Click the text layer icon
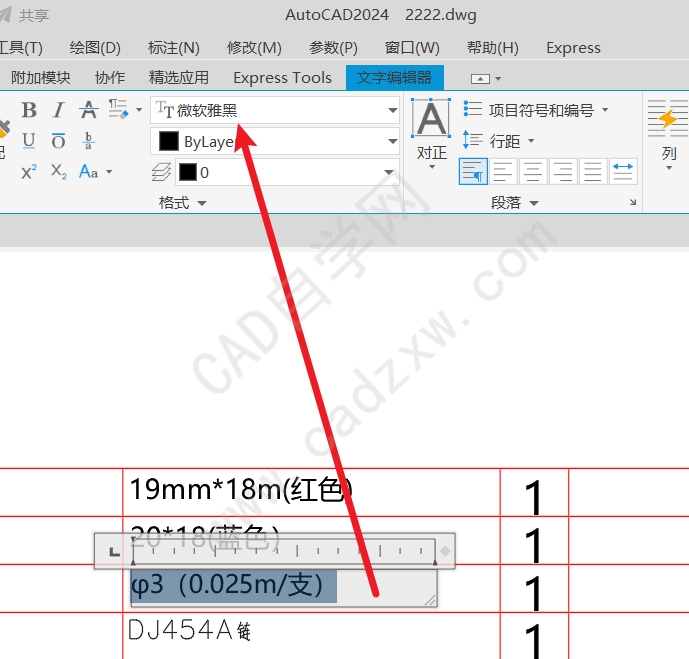Screen dimensions: 689x659 (161, 172)
